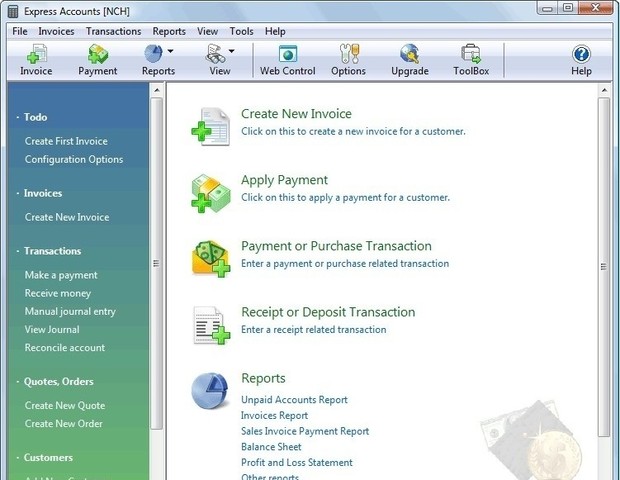Open the ToolBox toolbar icon
620x480 pixels.
tap(471, 54)
